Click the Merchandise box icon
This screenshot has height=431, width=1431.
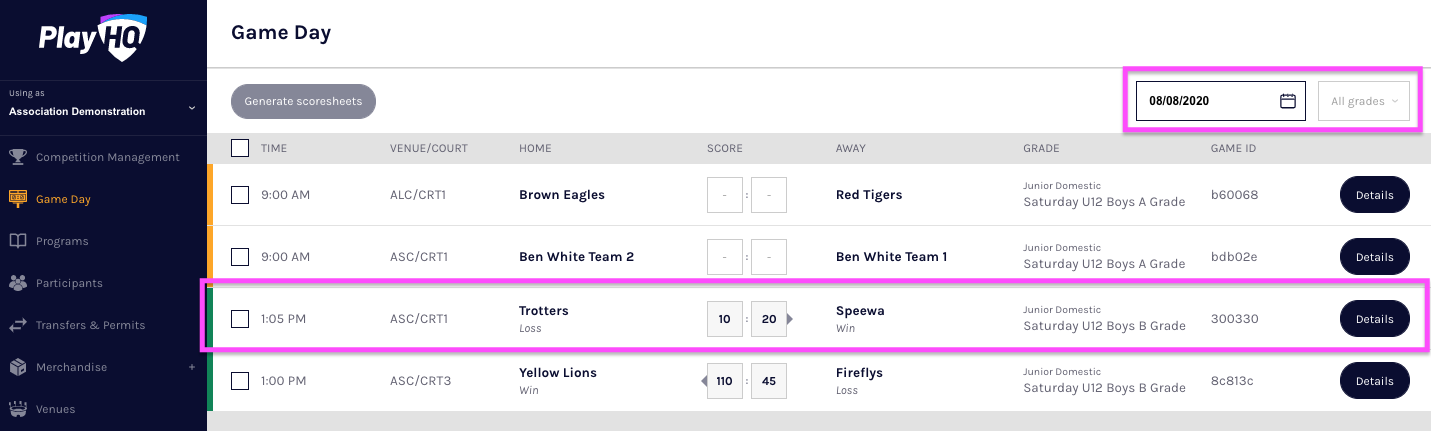coord(18,367)
